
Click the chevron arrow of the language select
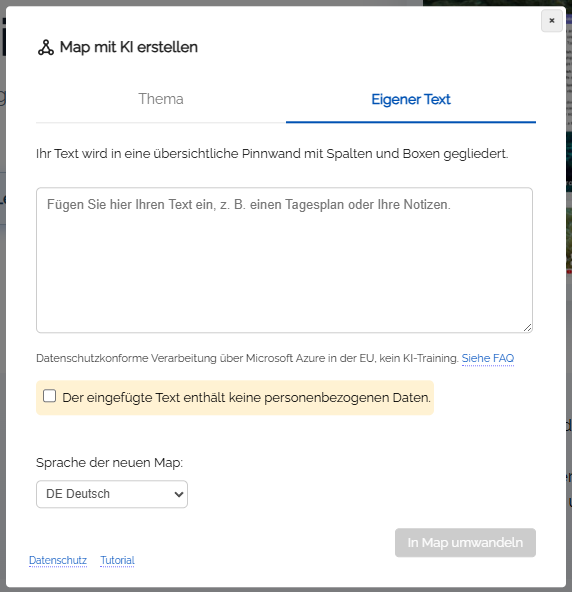click(179, 494)
